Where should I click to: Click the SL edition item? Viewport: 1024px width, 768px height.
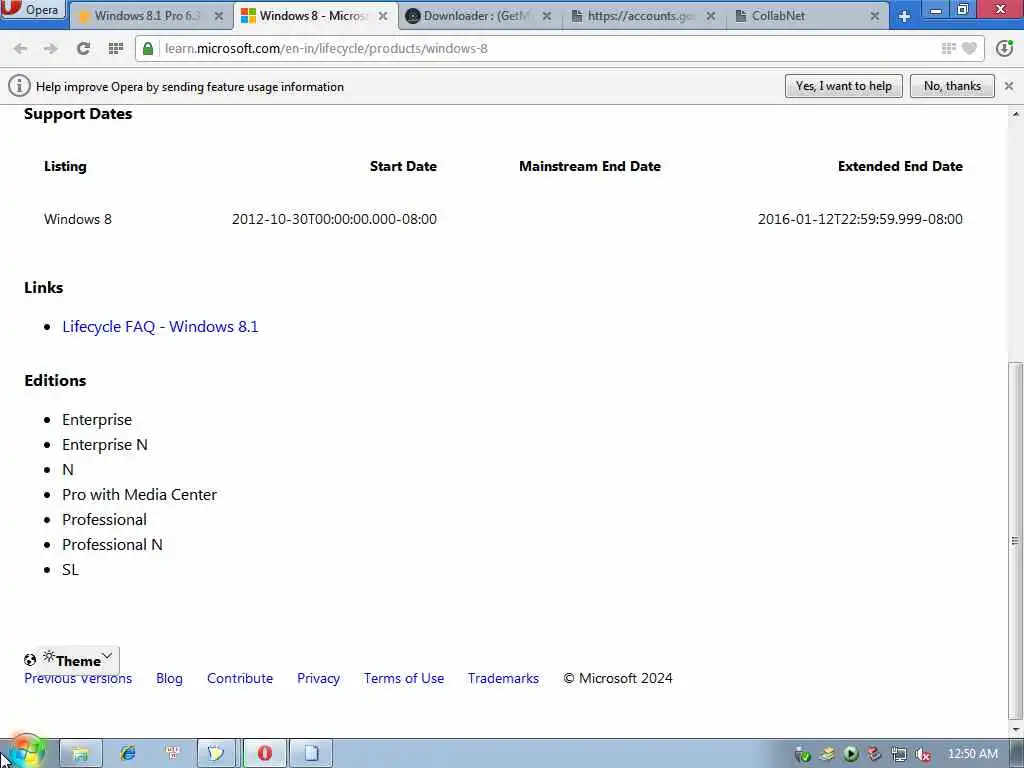click(70, 570)
